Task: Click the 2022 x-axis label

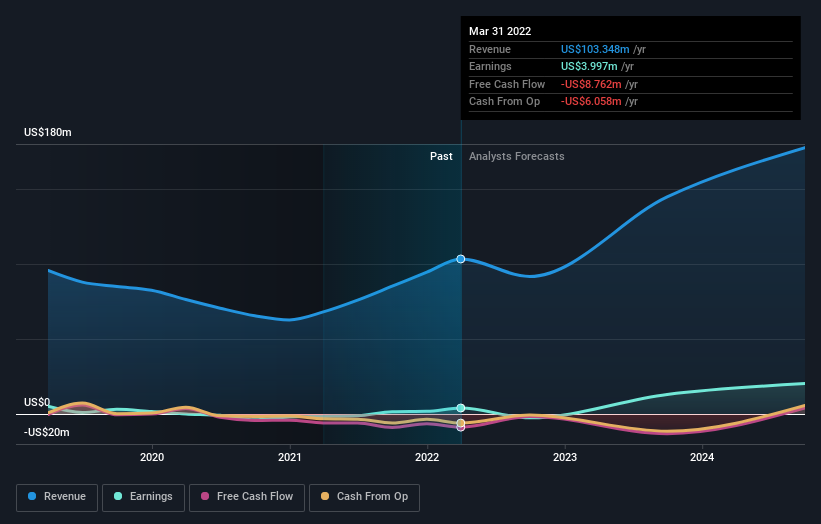Action: 427,457
